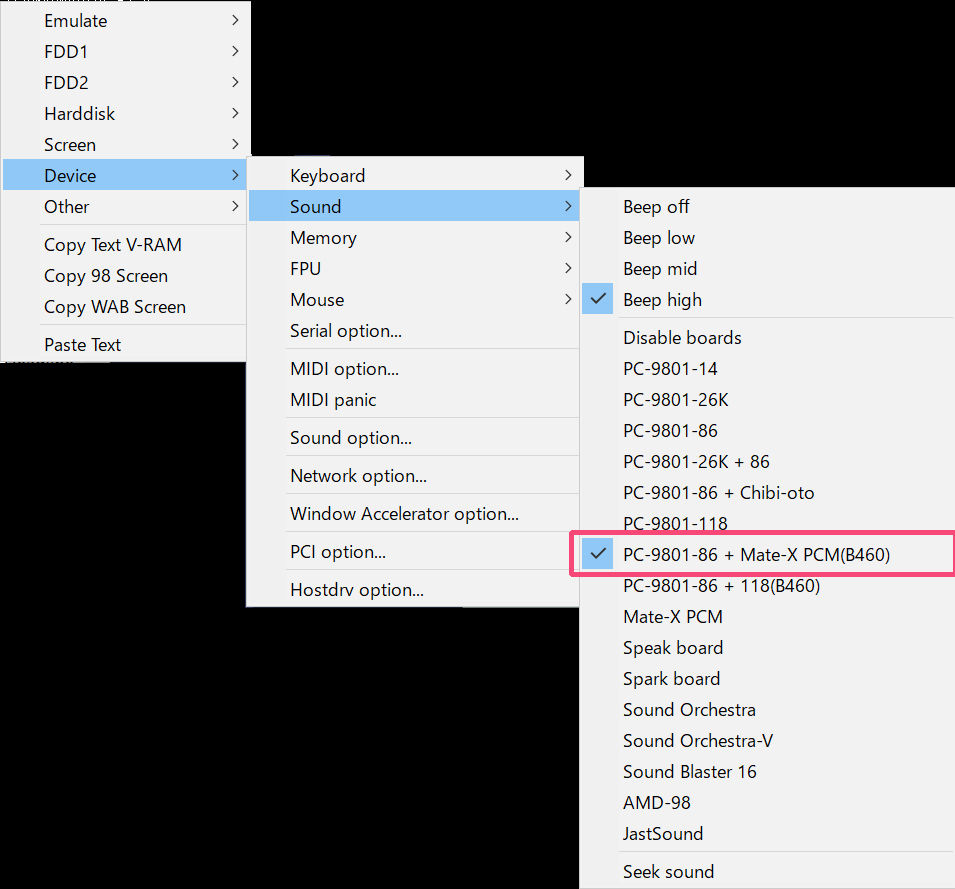Select Beep low volume
Image resolution: width=955 pixels, height=889 pixels.
pyautogui.click(x=768, y=238)
